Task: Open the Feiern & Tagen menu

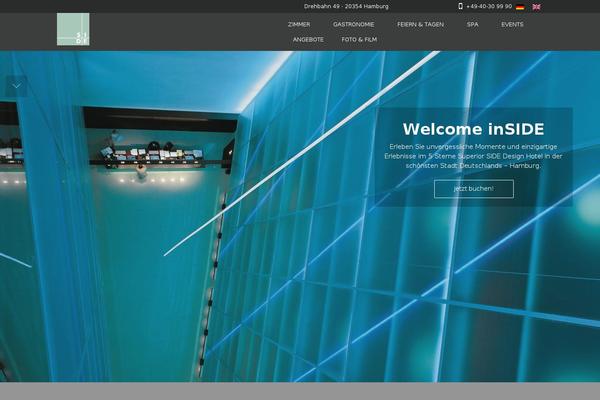Action: (421, 24)
